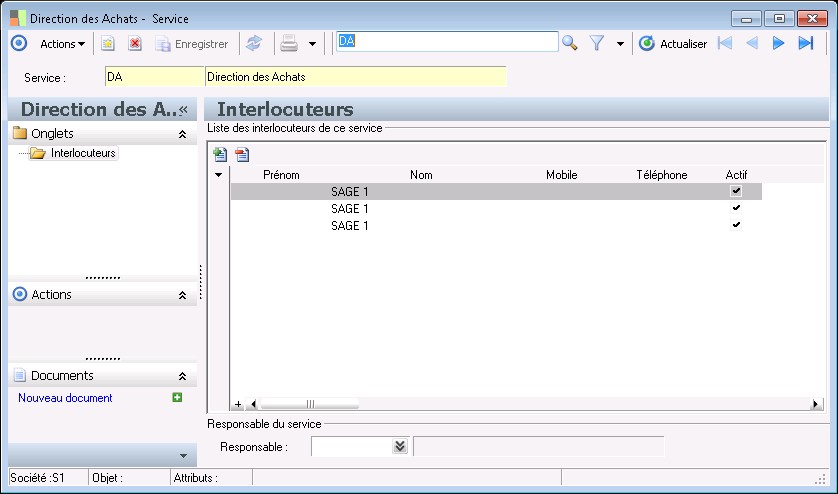The height and width of the screenshot is (494, 838).
Task: Click the refresh arrows icon in the toolbar
Action: (254, 44)
